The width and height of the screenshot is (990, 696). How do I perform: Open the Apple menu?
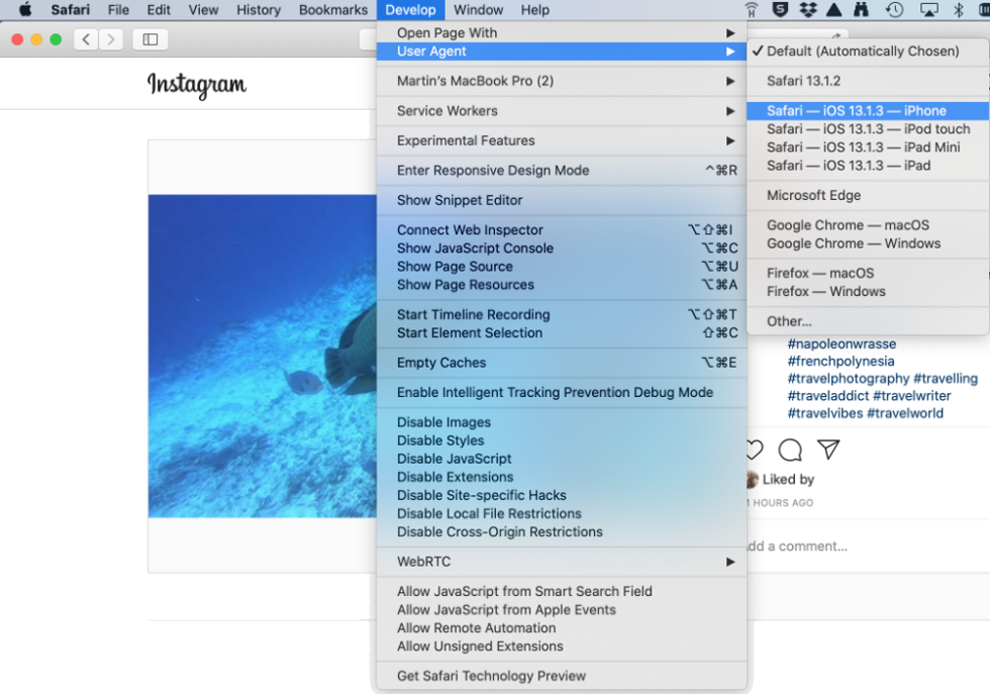pyautogui.click(x=25, y=9)
